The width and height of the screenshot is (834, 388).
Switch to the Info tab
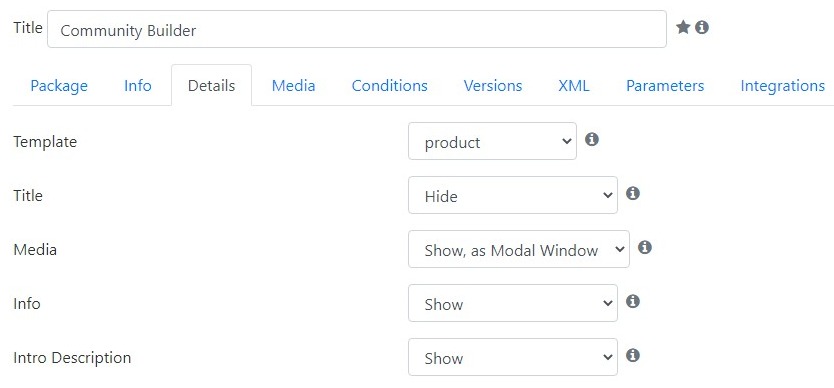[x=138, y=86]
